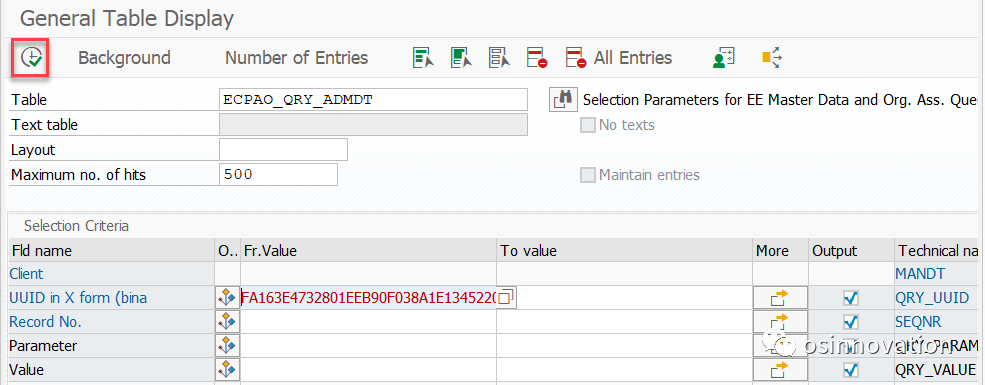Click the UUID Fr.Value field with FA163E value
The height and width of the screenshot is (385, 985).
tap(369, 298)
